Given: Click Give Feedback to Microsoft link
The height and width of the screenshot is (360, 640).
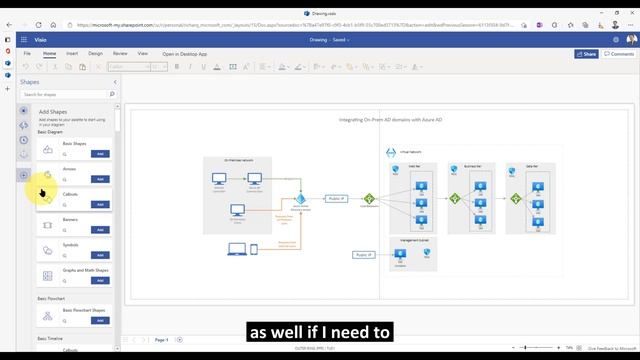Looking at the screenshot, I should (x=611, y=348).
